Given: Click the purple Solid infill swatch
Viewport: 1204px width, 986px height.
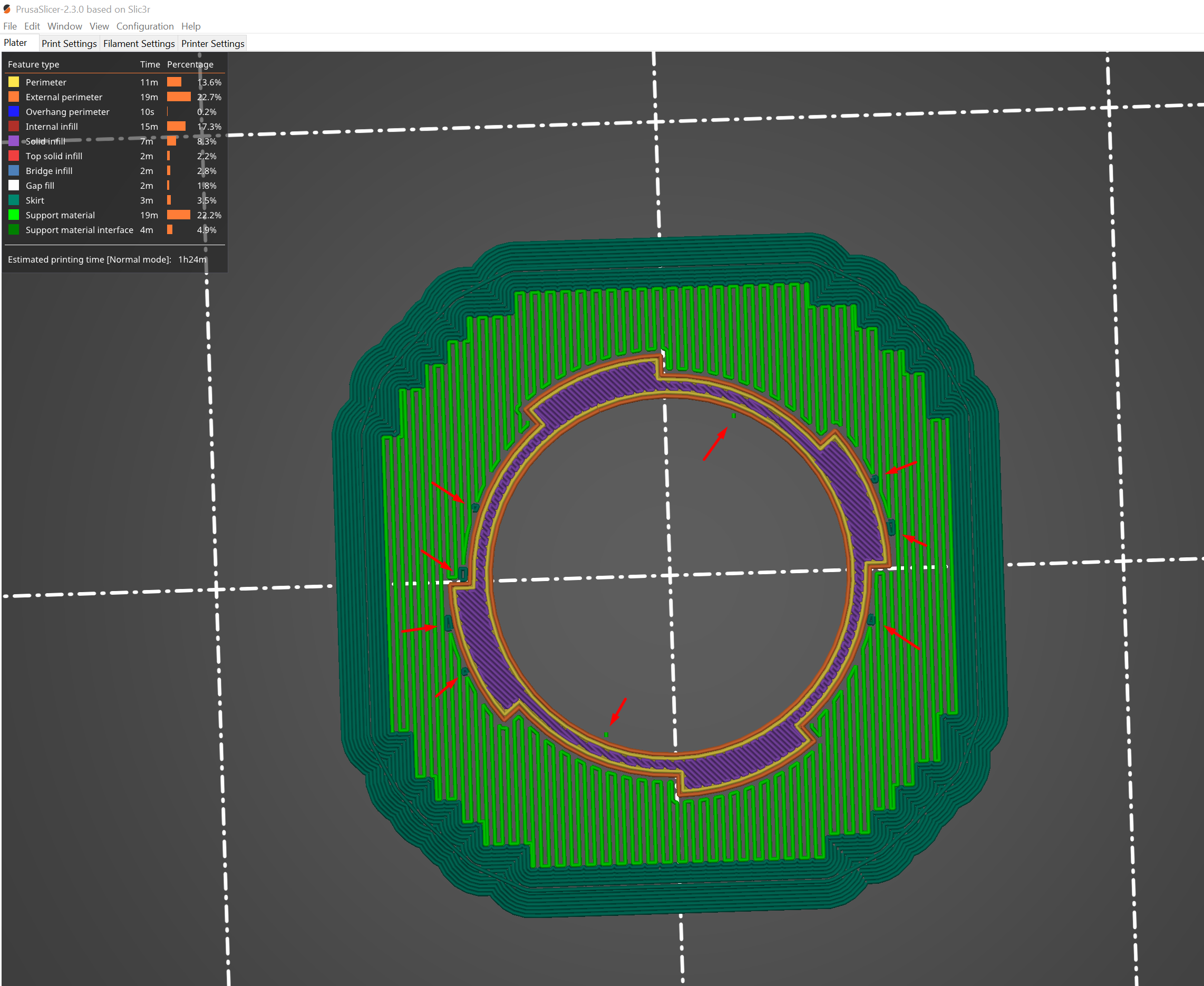Looking at the screenshot, I should (14, 141).
